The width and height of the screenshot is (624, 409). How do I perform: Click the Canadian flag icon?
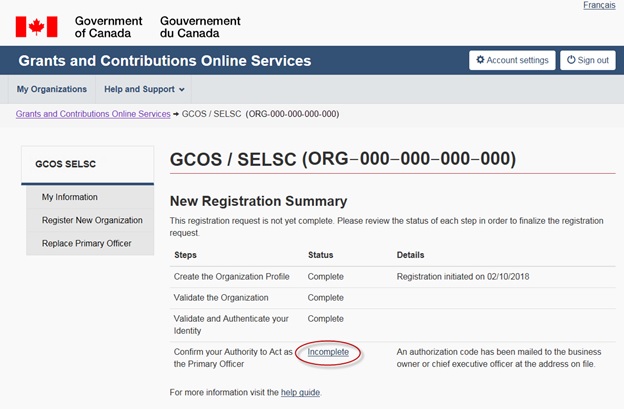tap(36, 26)
